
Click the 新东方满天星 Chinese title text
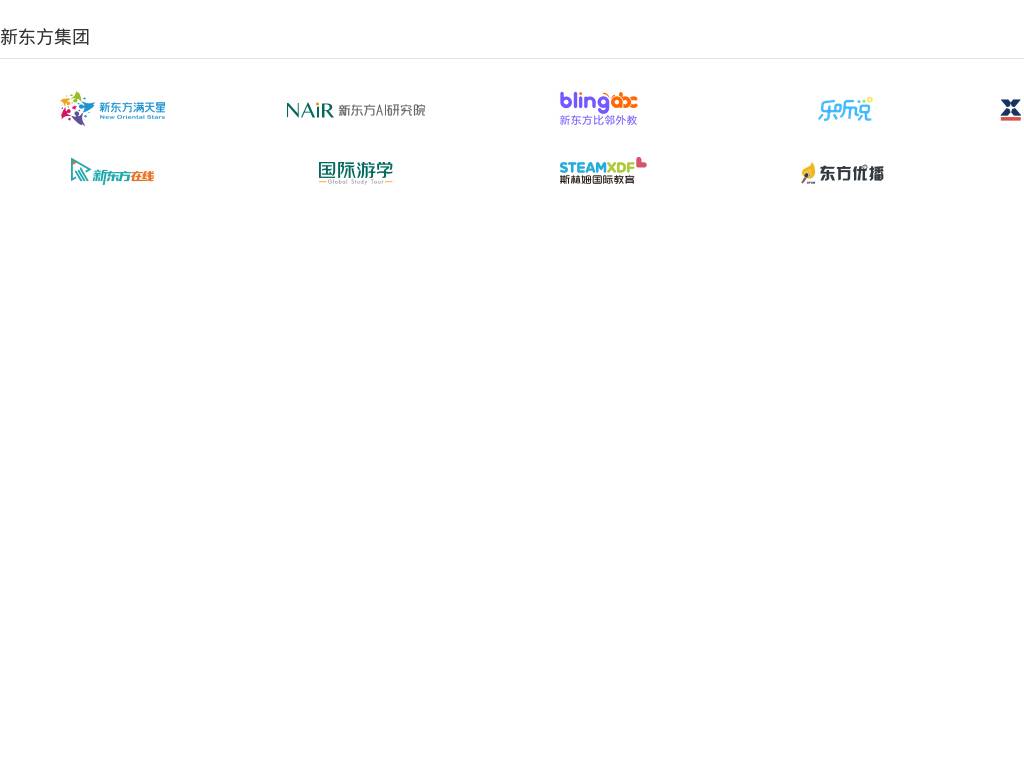132,106
